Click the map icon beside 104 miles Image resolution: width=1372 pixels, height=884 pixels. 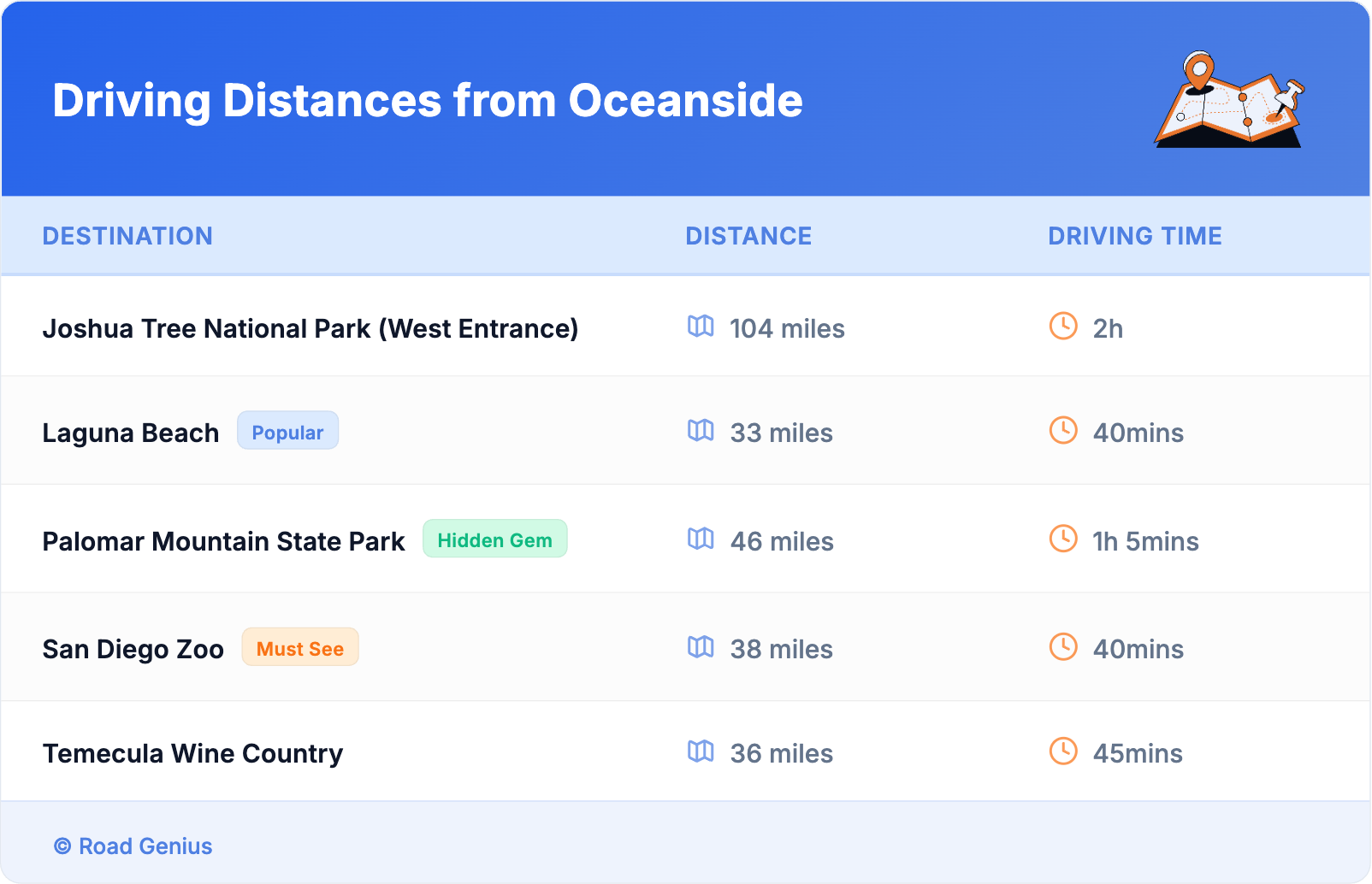click(x=701, y=326)
